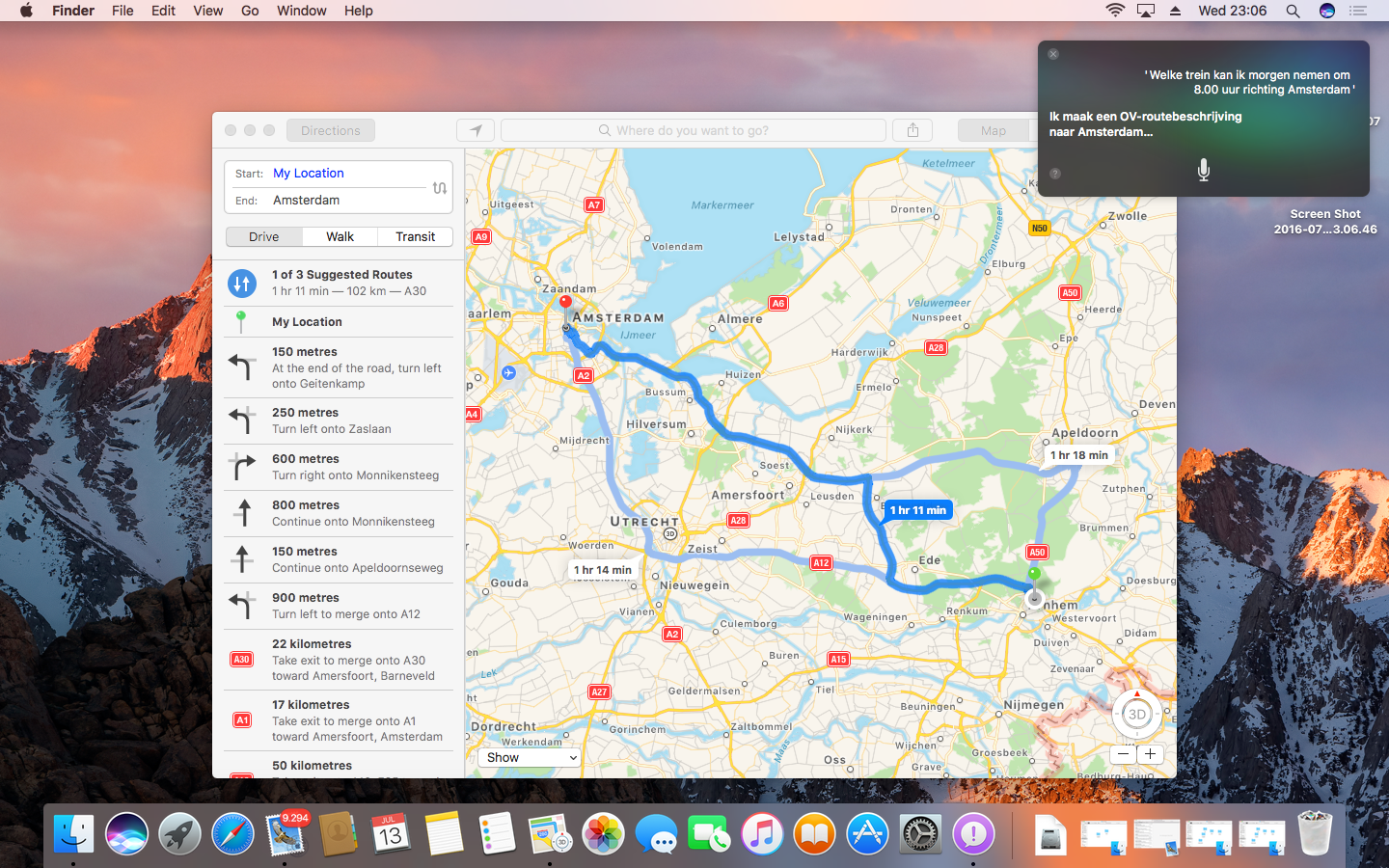The image size is (1389, 868).
Task: Click the clock showing Wed 23:06
Action: (1233, 11)
